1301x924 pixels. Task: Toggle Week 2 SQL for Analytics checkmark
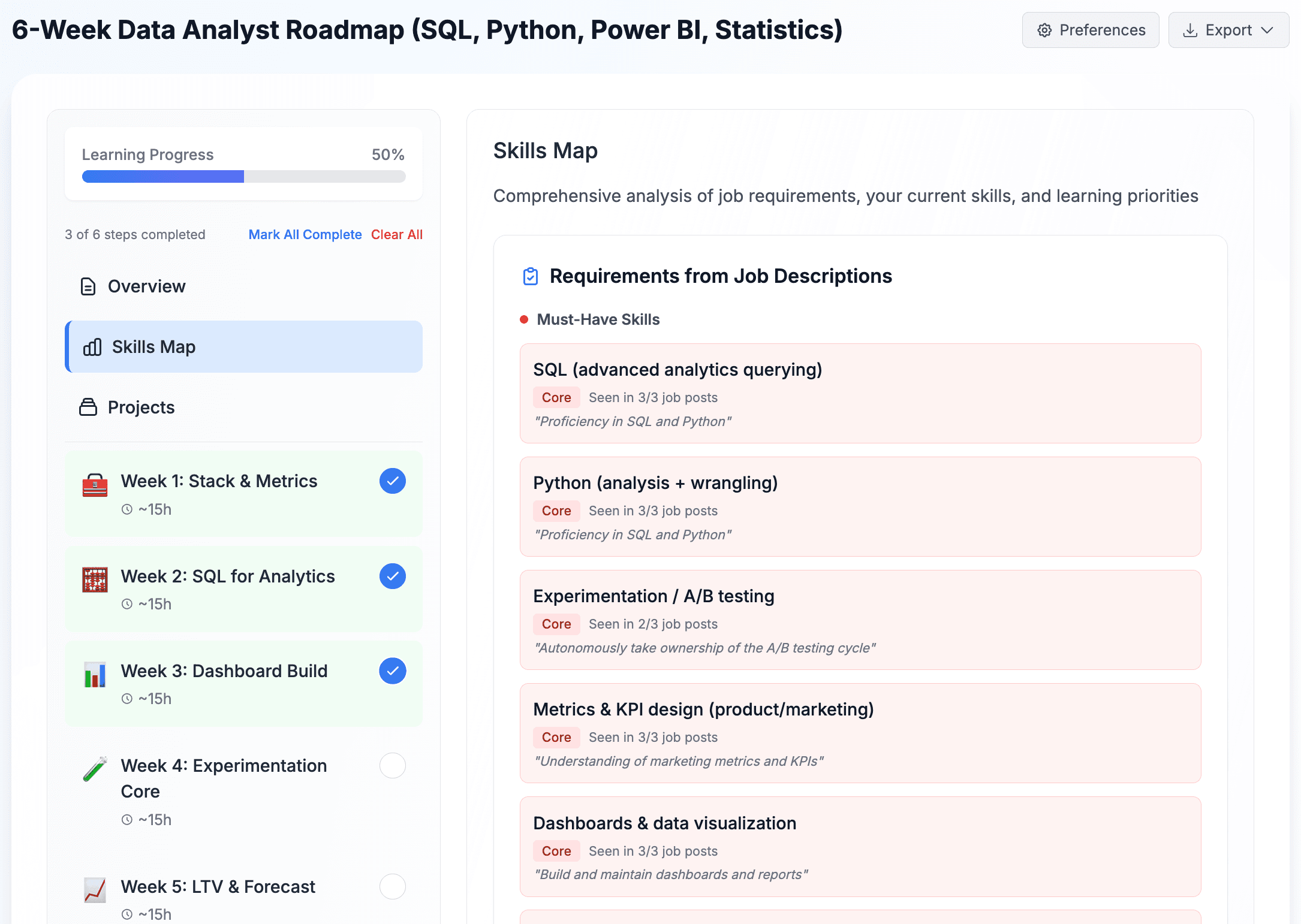(392, 576)
